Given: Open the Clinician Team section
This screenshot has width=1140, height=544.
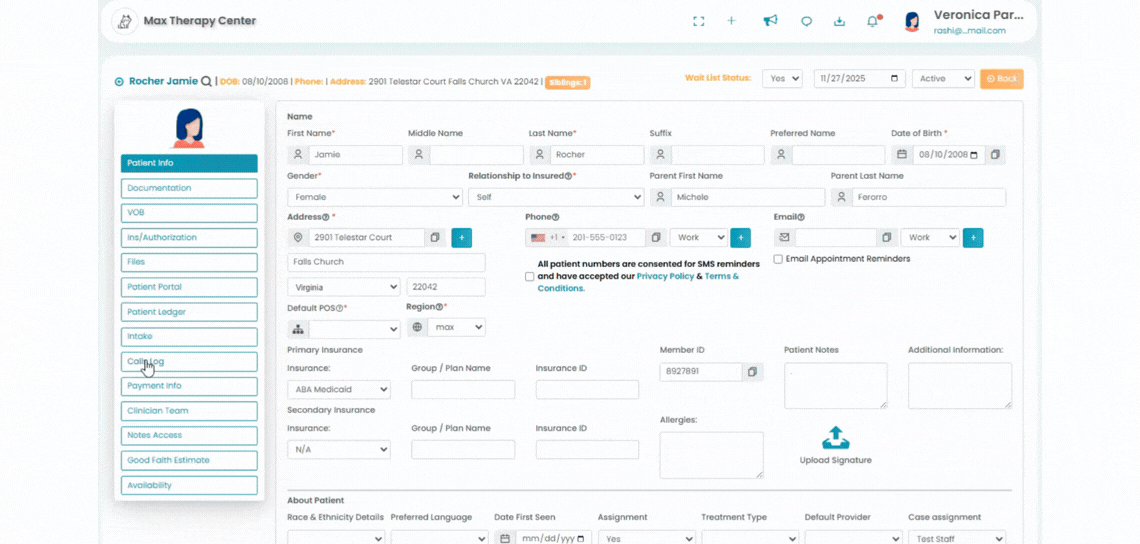Looking at the screenshot, I should tap(189, 411).
